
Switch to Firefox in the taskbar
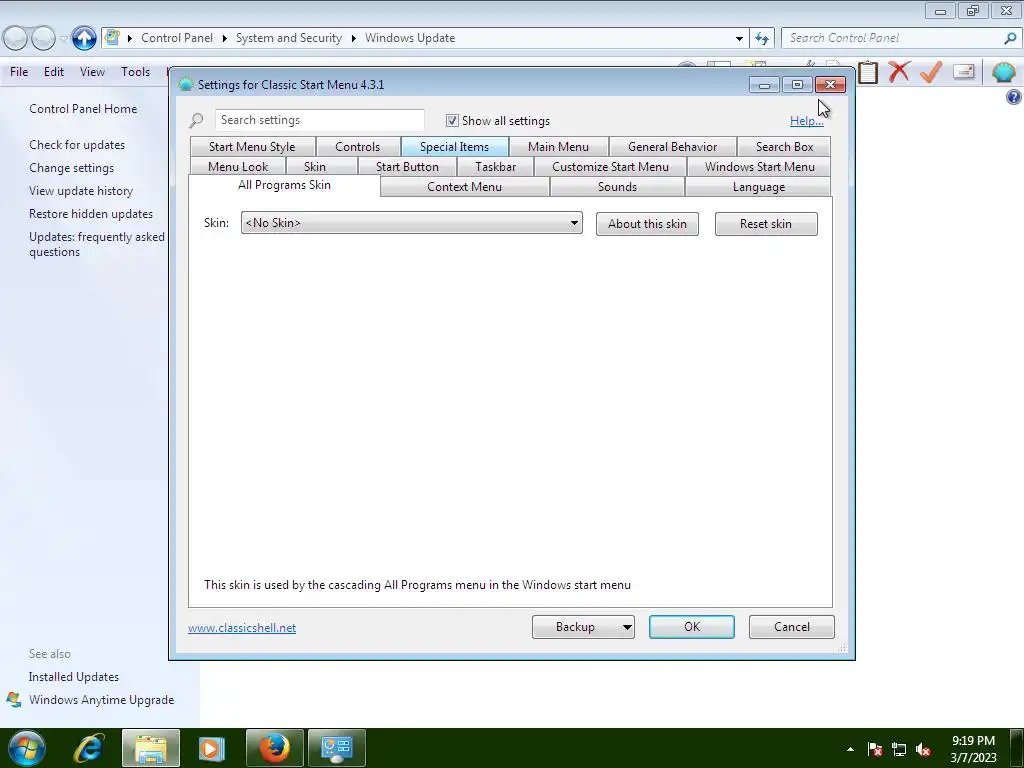coord(274,748)
